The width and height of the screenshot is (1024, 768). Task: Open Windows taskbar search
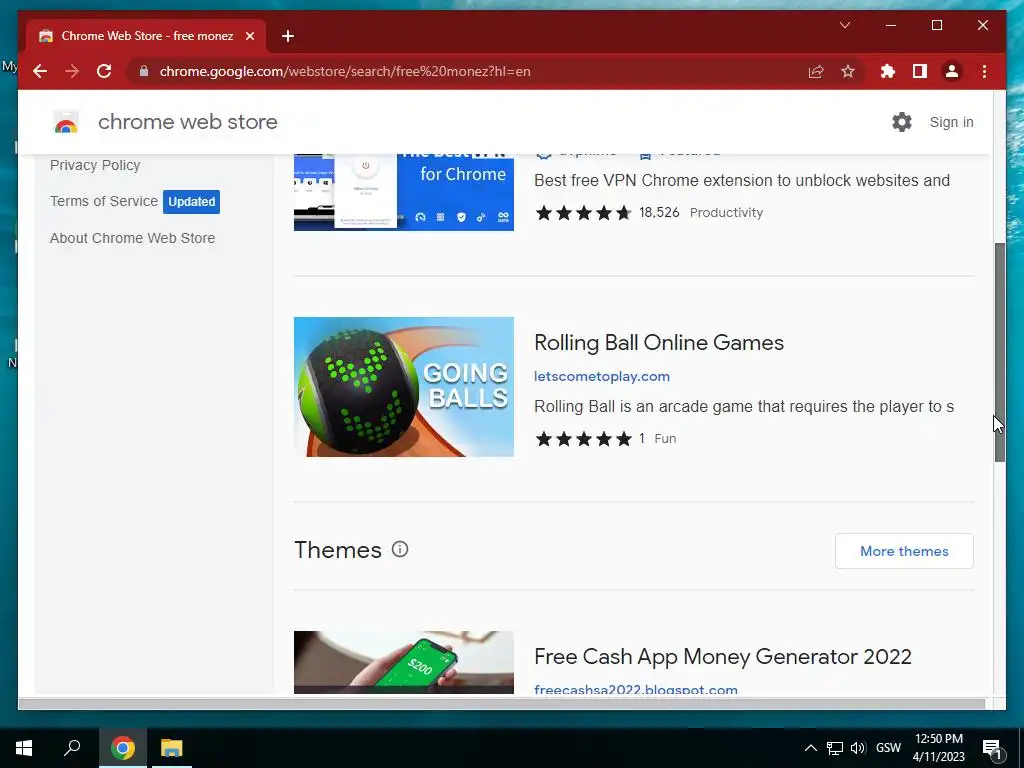tap(72, 748)
